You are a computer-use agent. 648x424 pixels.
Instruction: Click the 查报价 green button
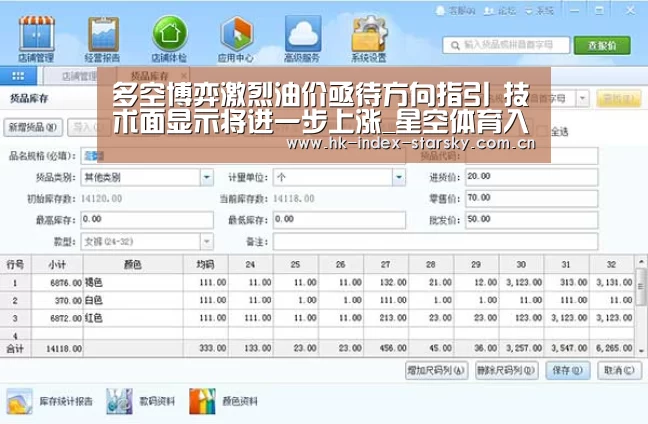click(x=602, y=45)
